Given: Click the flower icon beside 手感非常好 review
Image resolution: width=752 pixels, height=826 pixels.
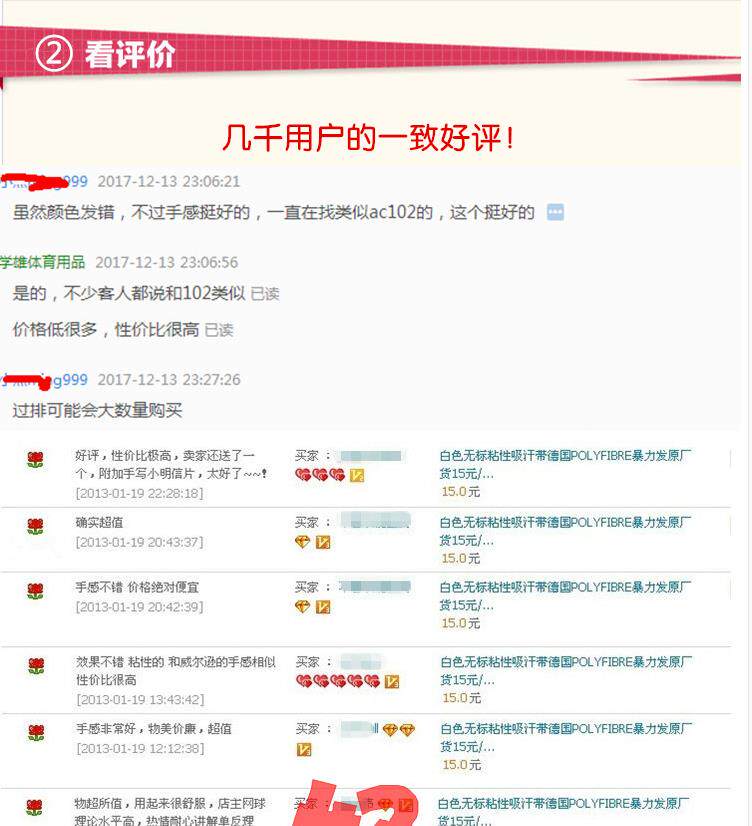Looking at the screenshot, I should click(x=36, y=732).
